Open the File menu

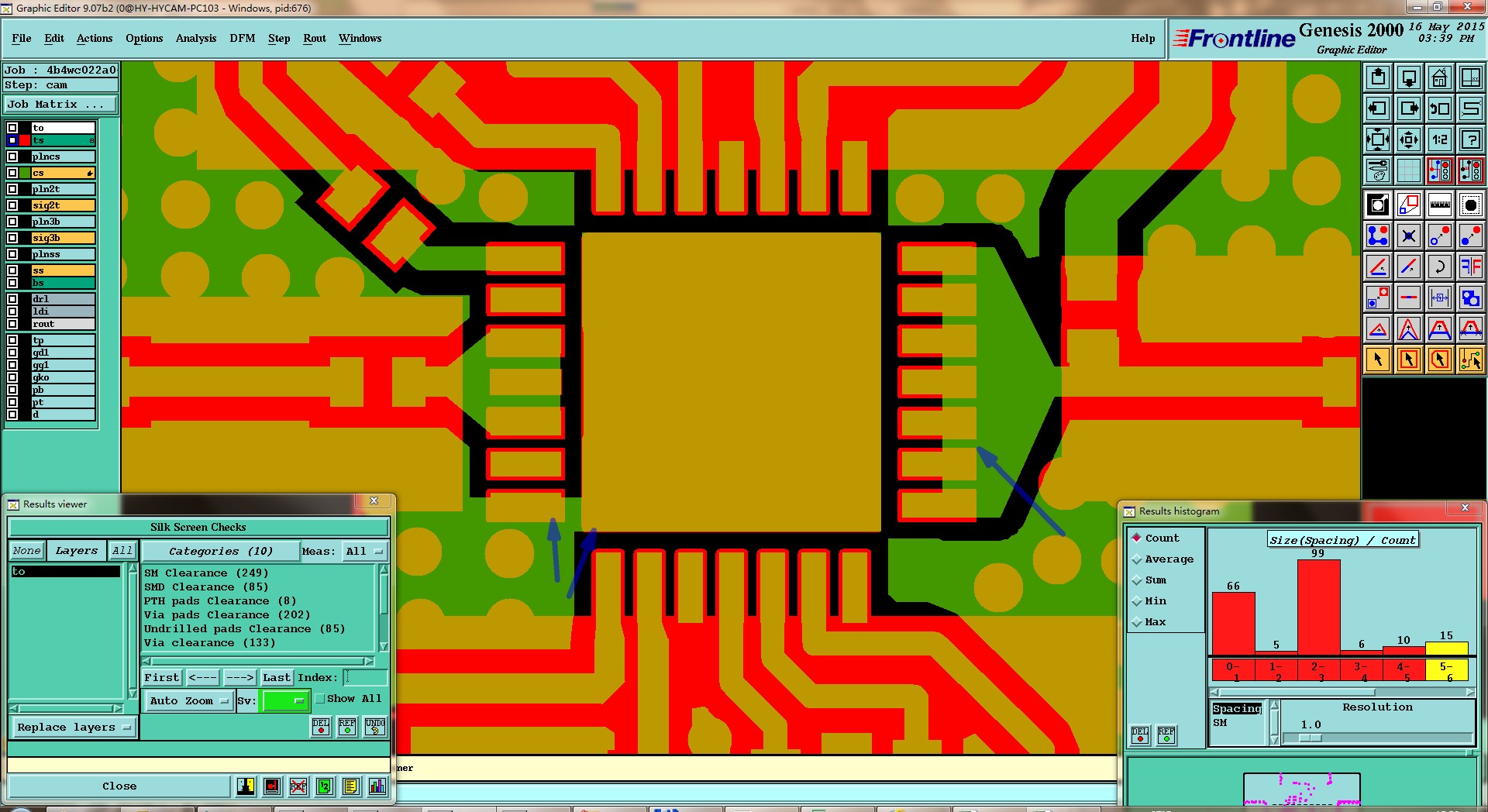coord(22,38)
